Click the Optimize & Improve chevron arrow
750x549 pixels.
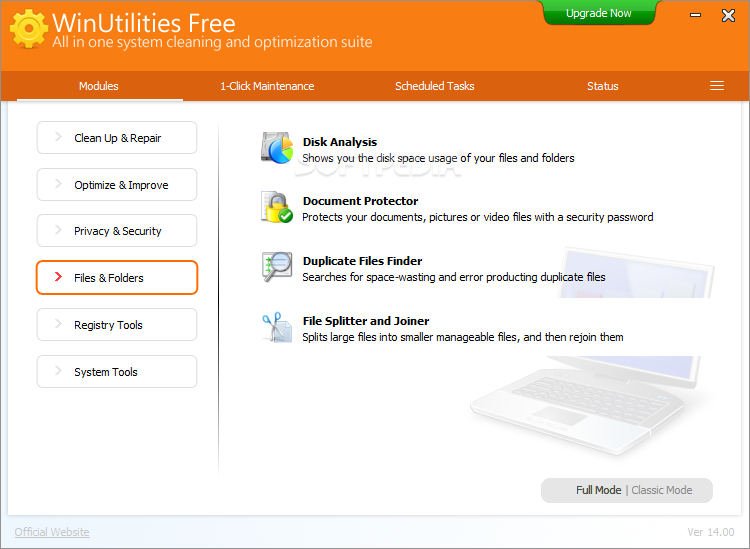[58, 184]
